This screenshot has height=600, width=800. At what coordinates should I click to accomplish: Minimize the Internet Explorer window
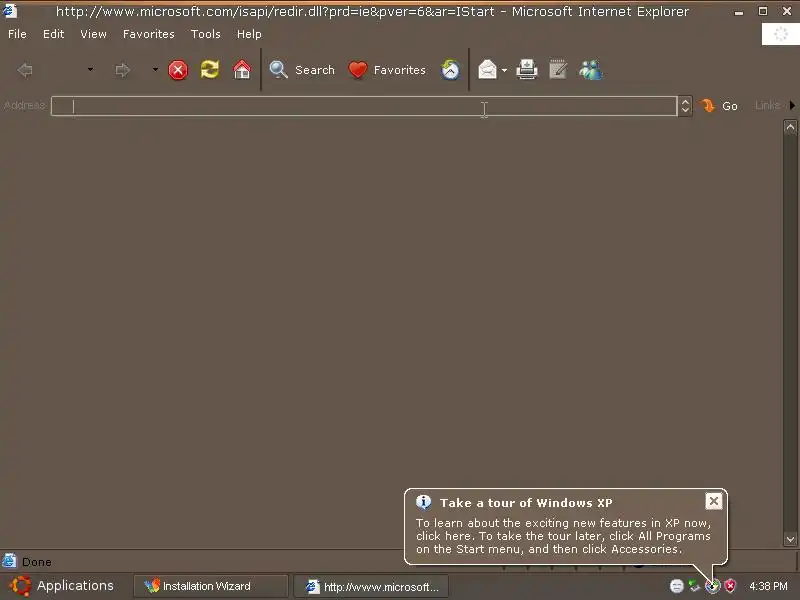739,11
